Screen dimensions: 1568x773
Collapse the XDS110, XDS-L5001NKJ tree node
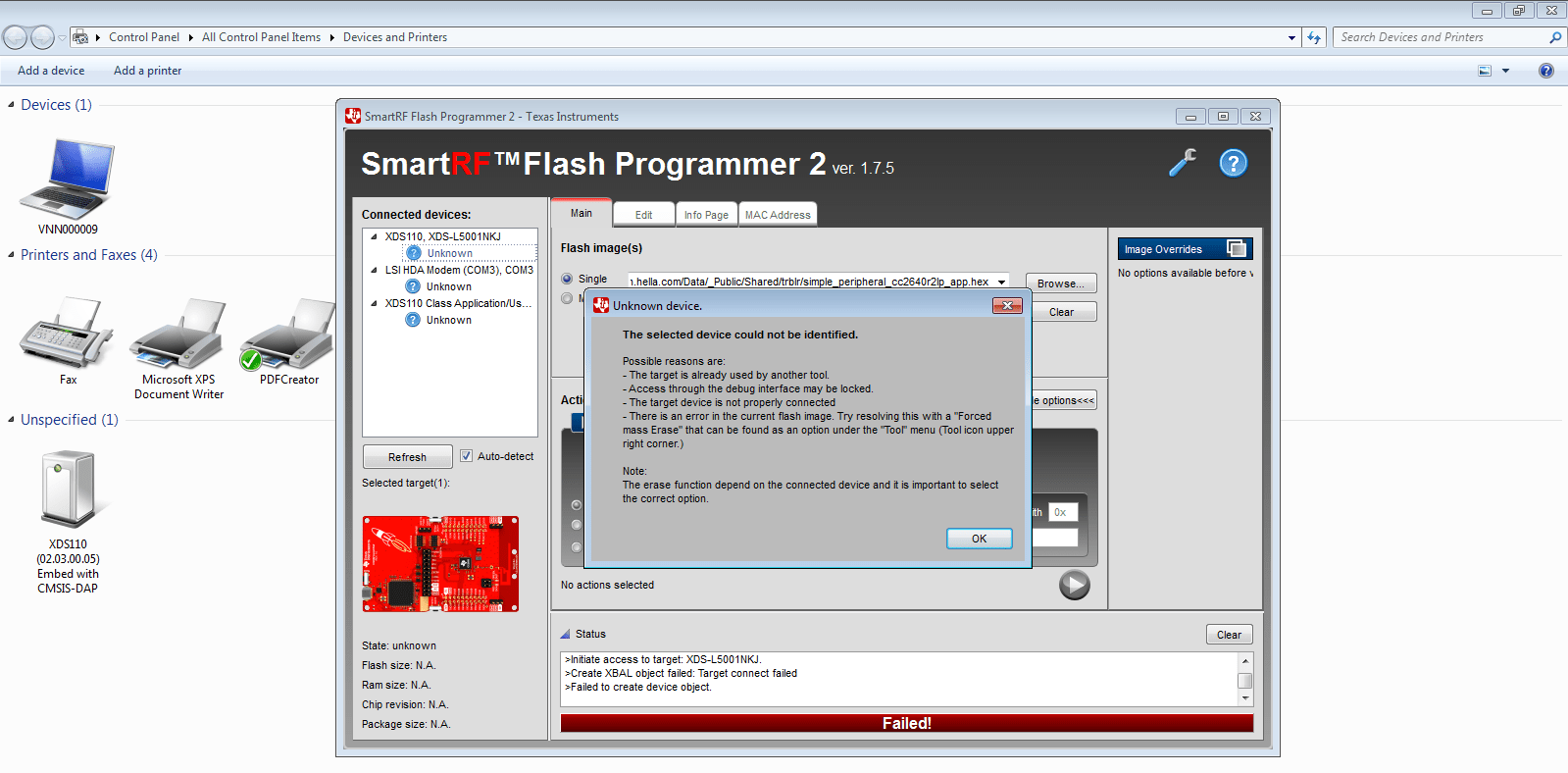(374, 236)
